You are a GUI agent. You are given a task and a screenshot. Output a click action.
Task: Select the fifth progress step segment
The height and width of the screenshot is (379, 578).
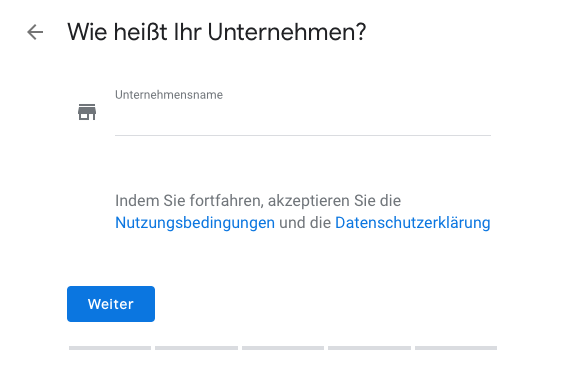pyautogui.click(x=456, y=348)
